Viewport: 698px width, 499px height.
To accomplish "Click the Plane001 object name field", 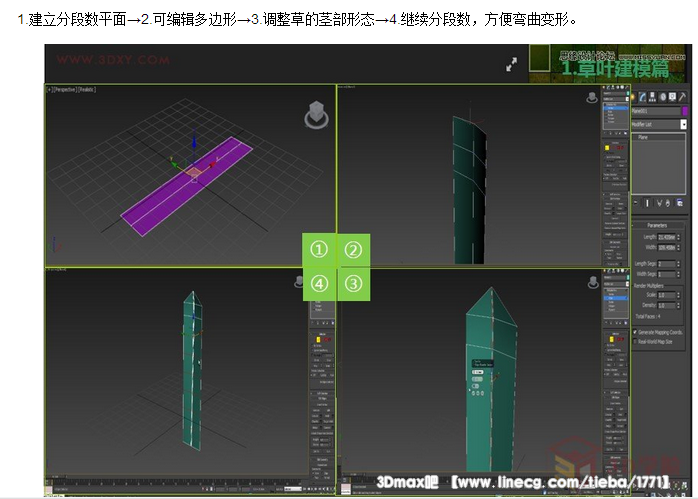I will click(x=656, y=111).
